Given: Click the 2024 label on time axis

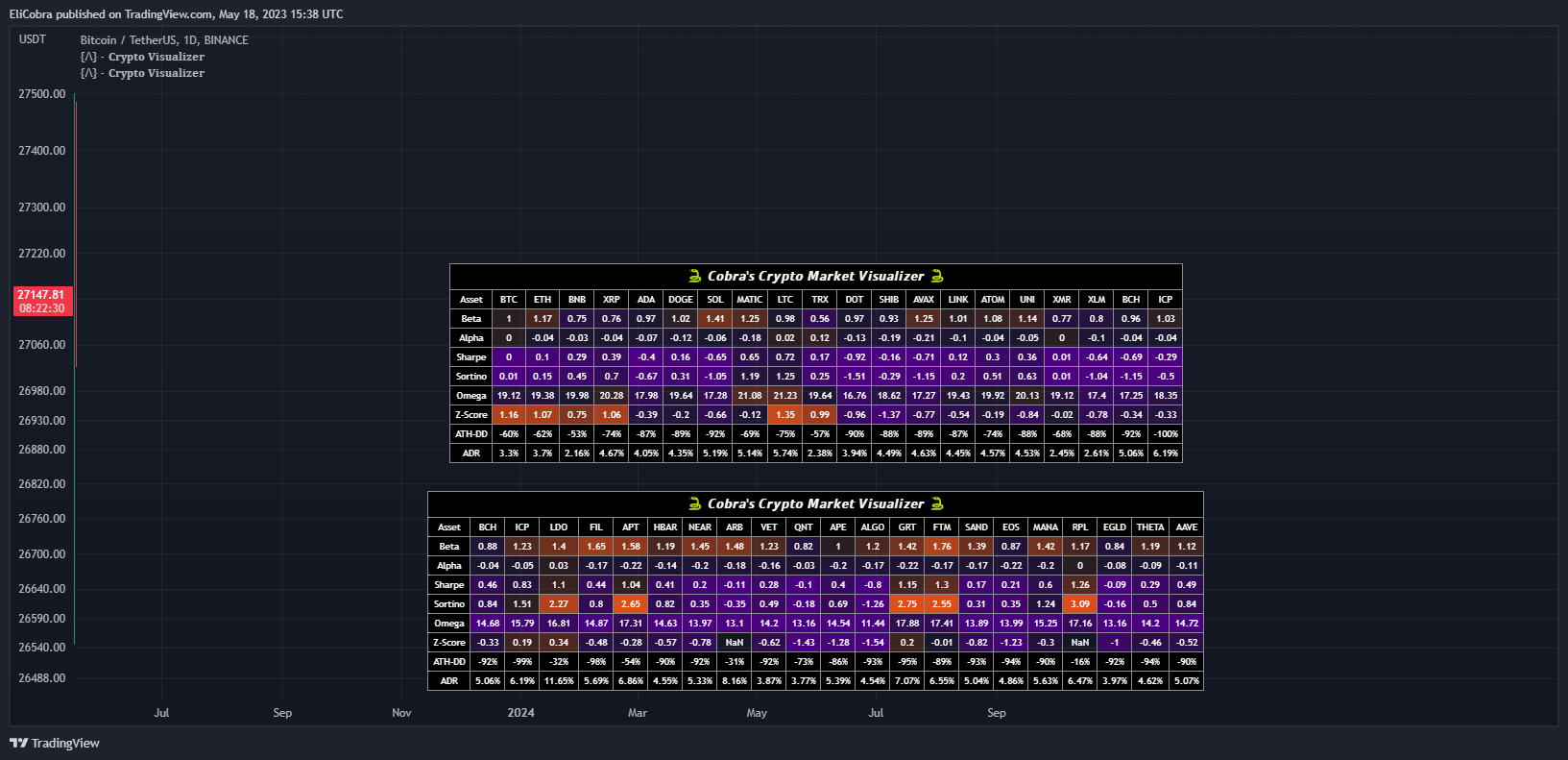Looking at the screenshot, I should point(521,713).
